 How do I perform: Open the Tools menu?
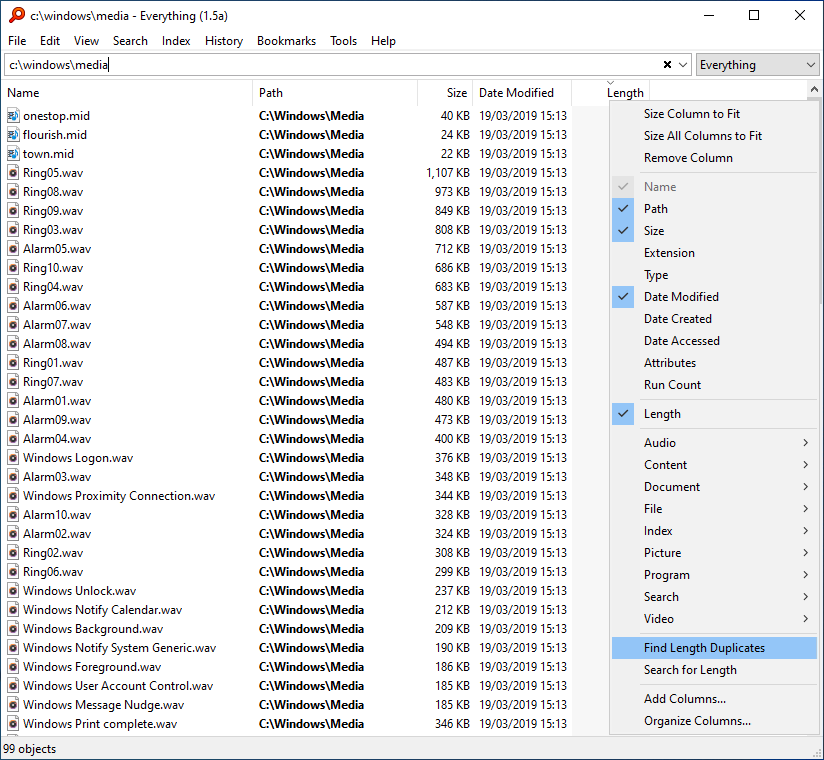343,41
